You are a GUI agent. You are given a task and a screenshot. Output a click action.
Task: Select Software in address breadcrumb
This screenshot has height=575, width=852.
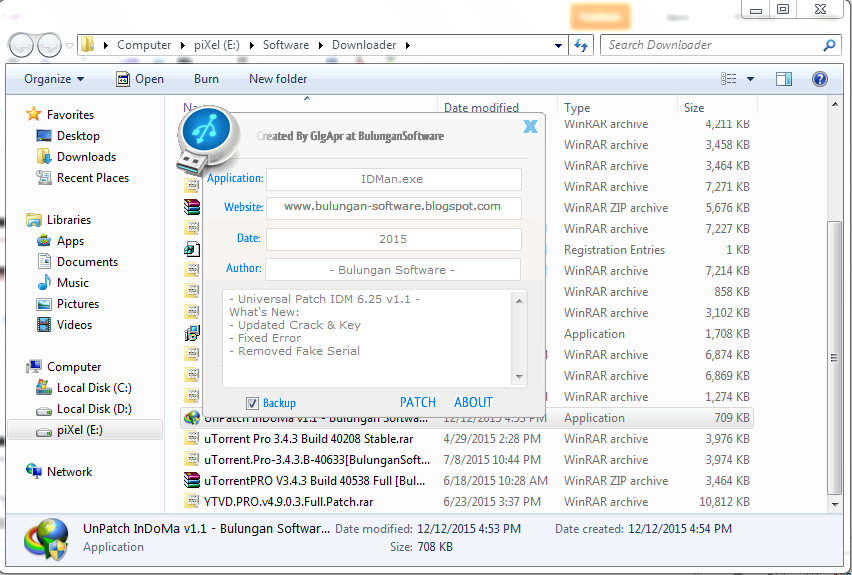coord(286,45)
